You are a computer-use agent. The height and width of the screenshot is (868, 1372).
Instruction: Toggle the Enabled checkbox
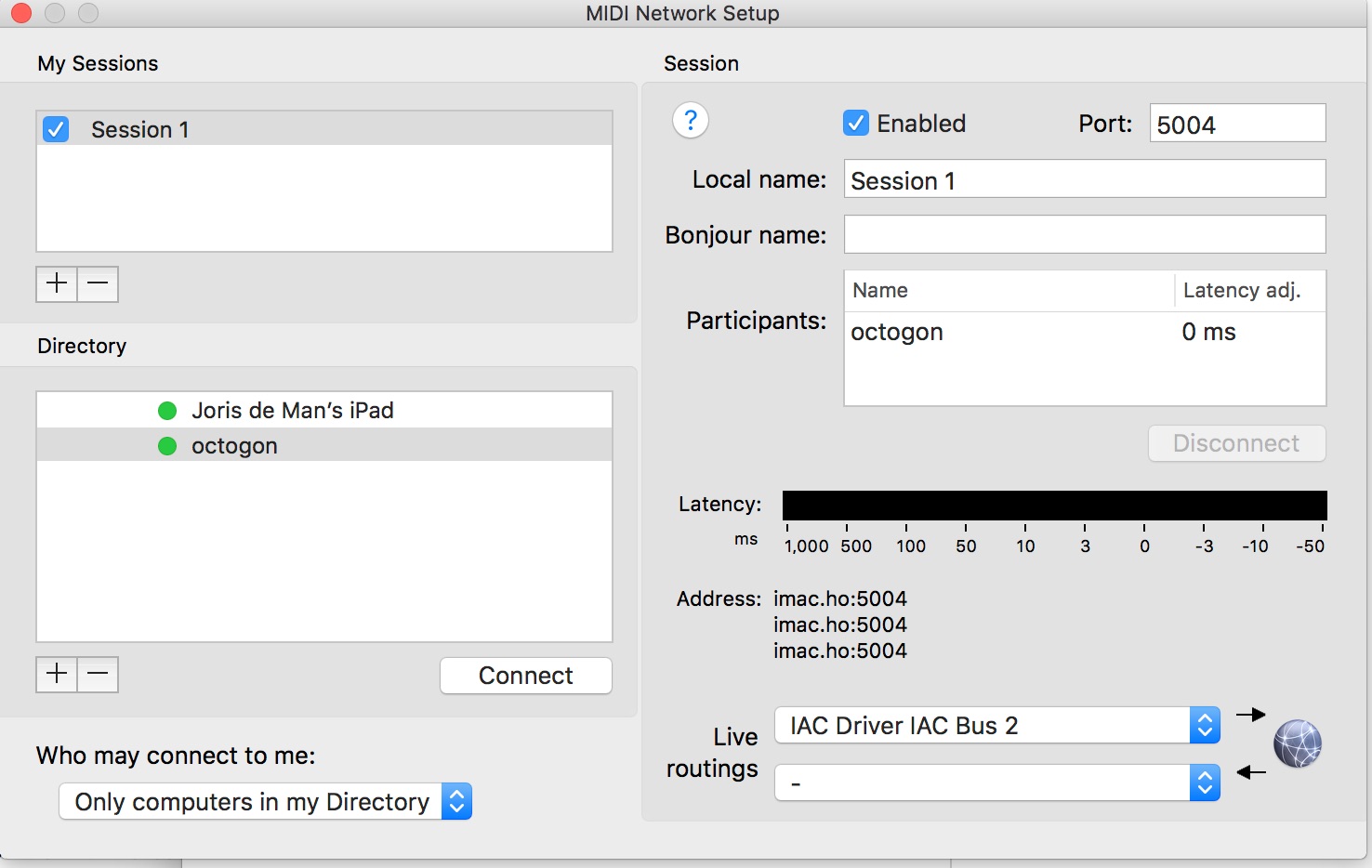(855, 124)
